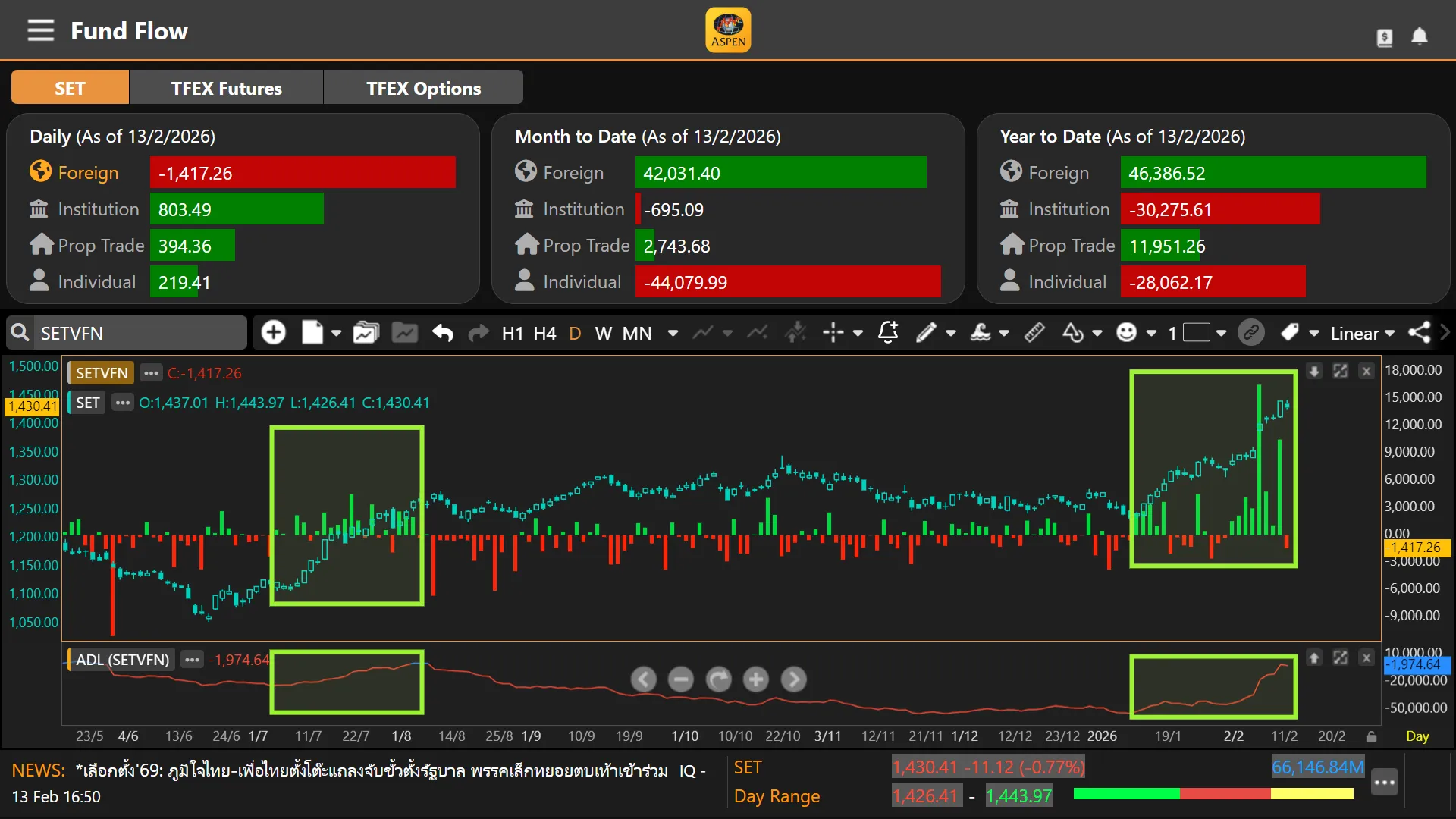The image size is (1456, 819).
Task: Click the notification bell in the header
Action: 1419,36
